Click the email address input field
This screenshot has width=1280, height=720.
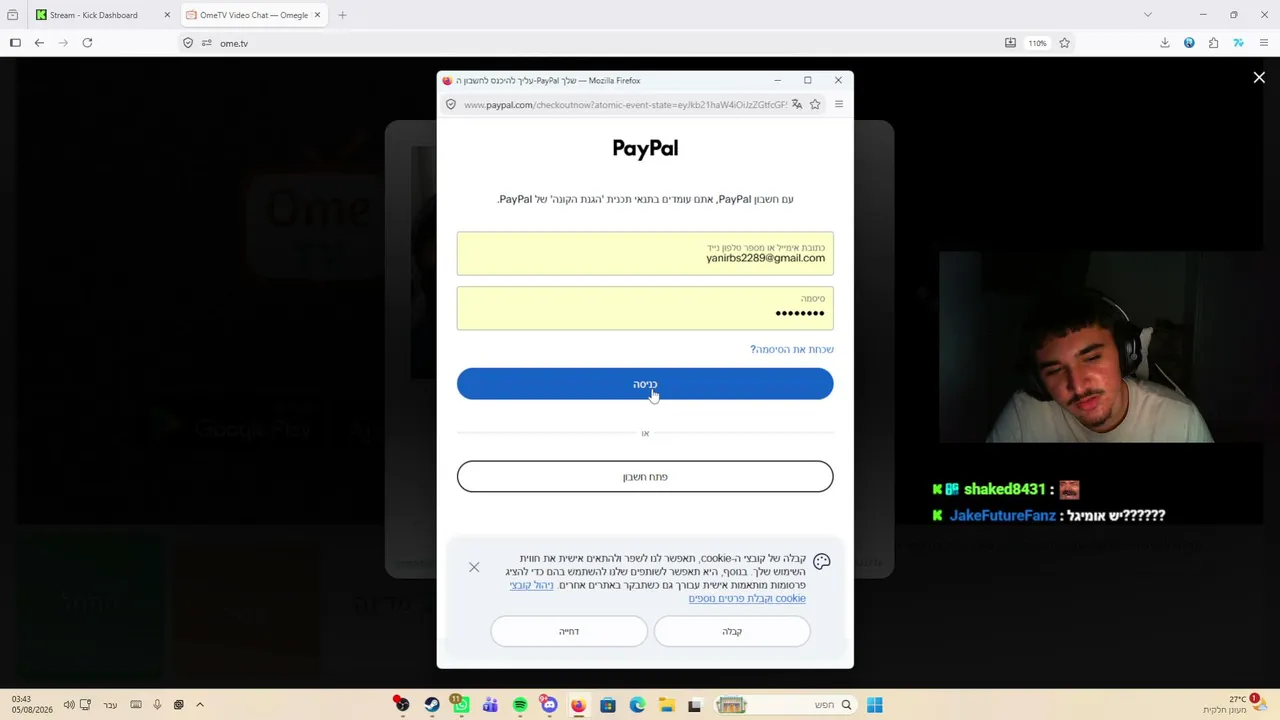[x=645, y=253]
